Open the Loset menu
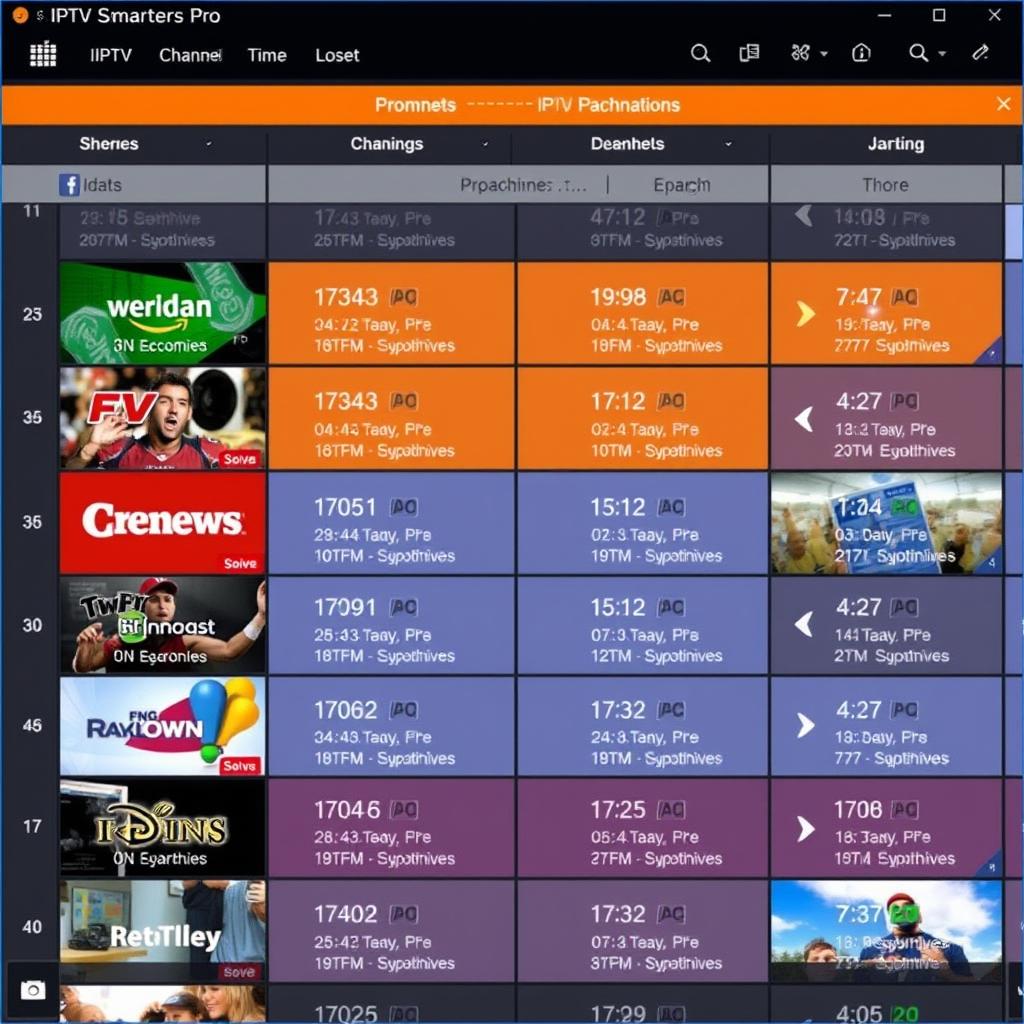This screenshot has width=1024, height=1024. pos(337,55)
